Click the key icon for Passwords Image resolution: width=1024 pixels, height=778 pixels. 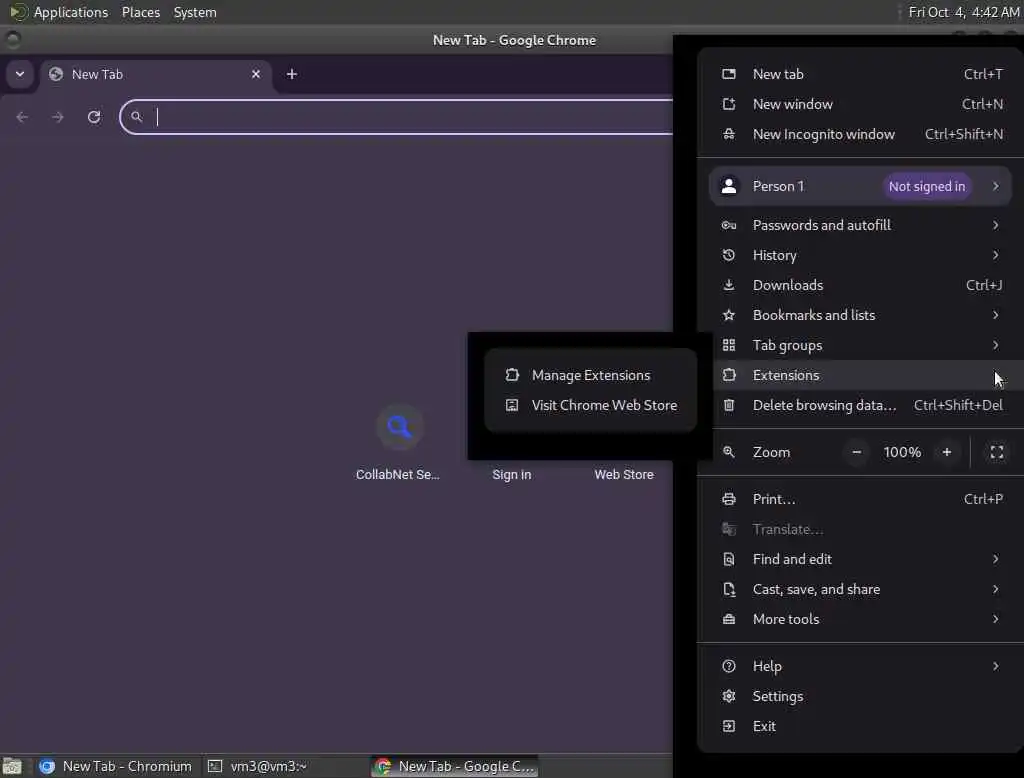tap(729, 225)
